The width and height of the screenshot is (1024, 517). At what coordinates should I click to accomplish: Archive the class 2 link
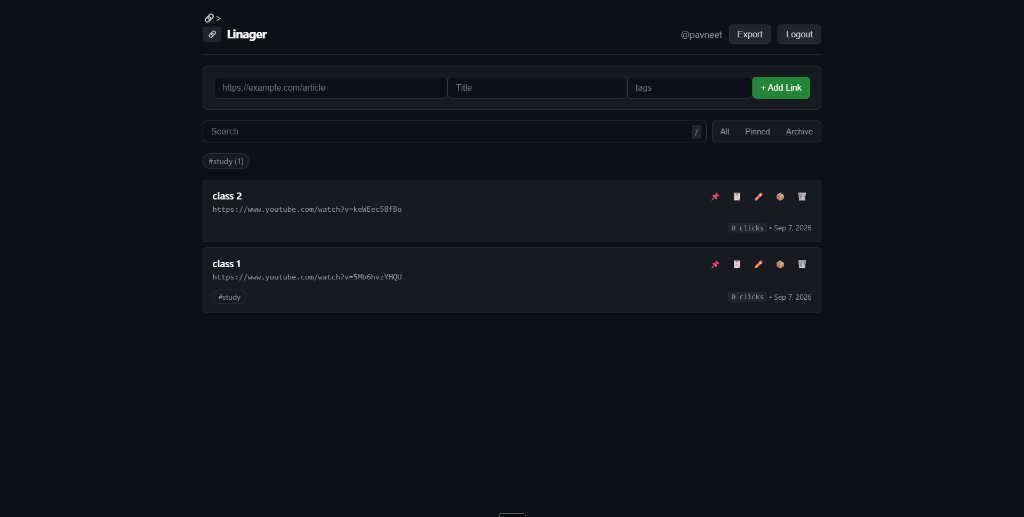[x=780, y=196]
